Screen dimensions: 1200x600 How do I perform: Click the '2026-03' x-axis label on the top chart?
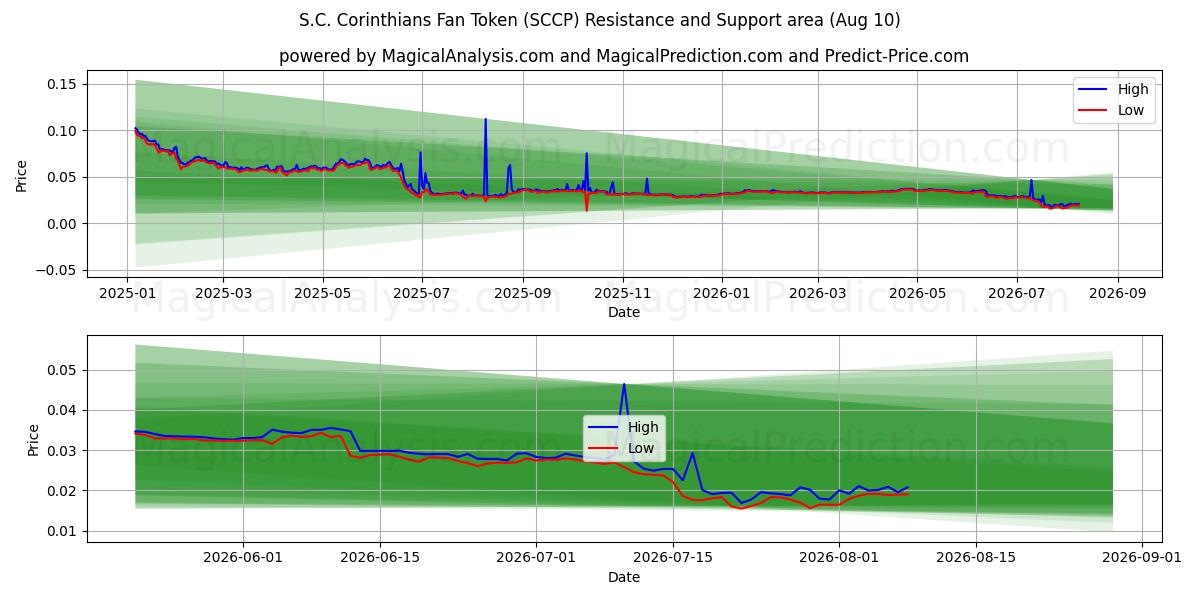[x=818, y=294]
